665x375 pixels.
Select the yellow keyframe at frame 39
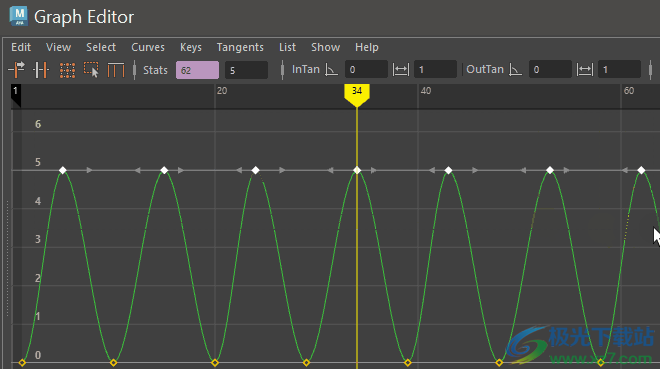(x=408, y=363)
